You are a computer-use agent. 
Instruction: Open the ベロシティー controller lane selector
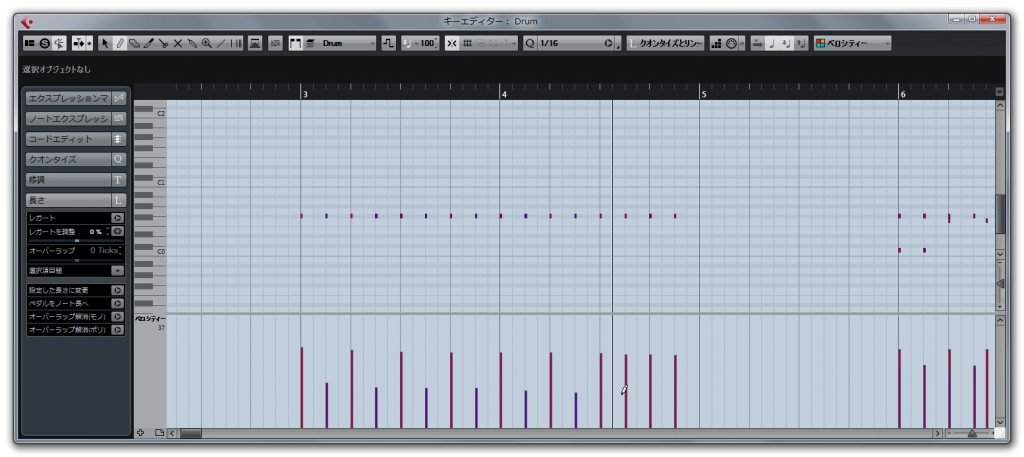point(150,319)
